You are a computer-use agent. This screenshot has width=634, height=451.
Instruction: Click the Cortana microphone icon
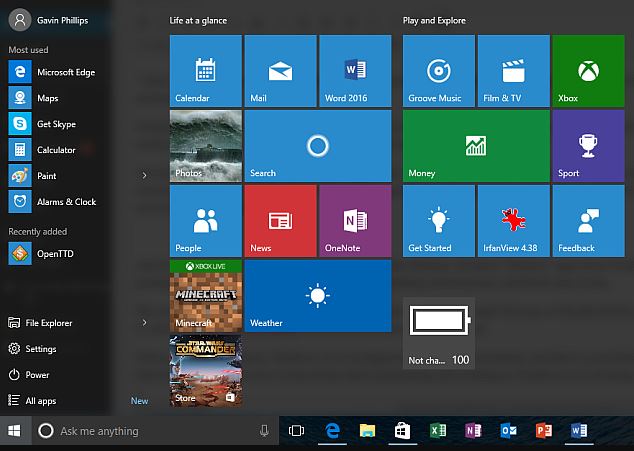264,431
